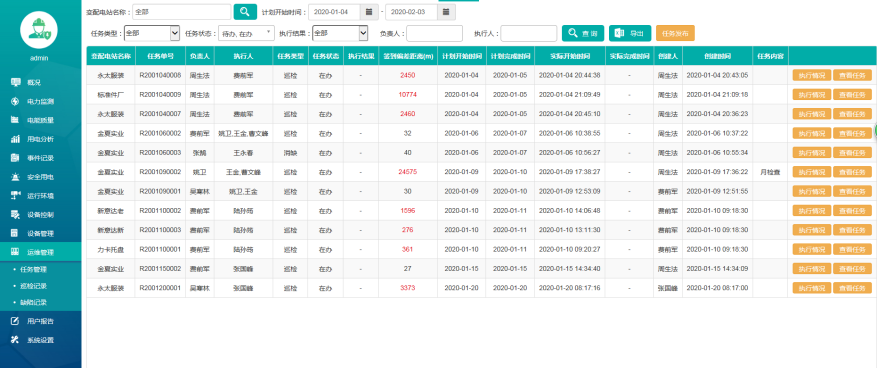The width and height of the screenshot is (877, 368).
Task: Click 查看任务 for task R2001040008
Action: (x=852, y=75)
